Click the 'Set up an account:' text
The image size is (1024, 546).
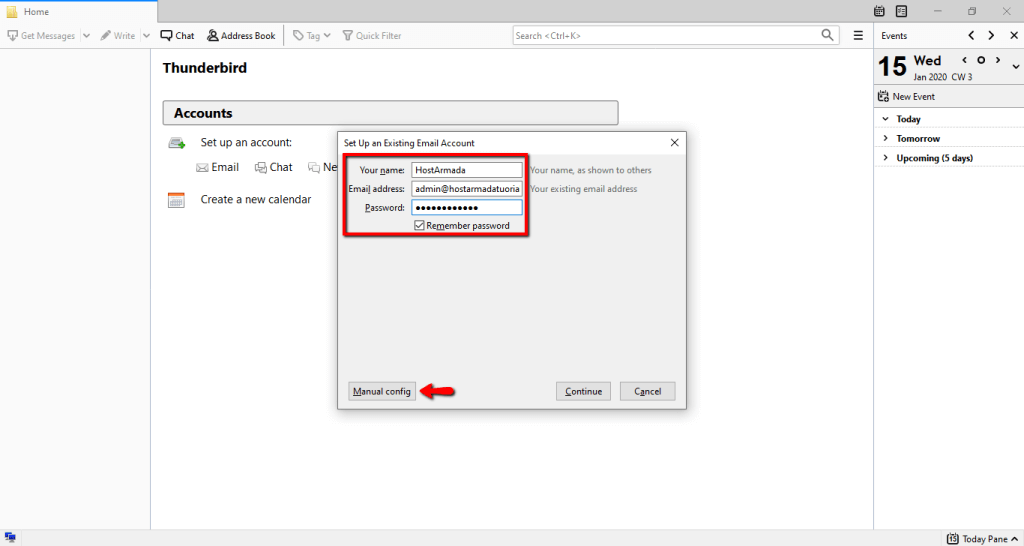click(246, 142)
